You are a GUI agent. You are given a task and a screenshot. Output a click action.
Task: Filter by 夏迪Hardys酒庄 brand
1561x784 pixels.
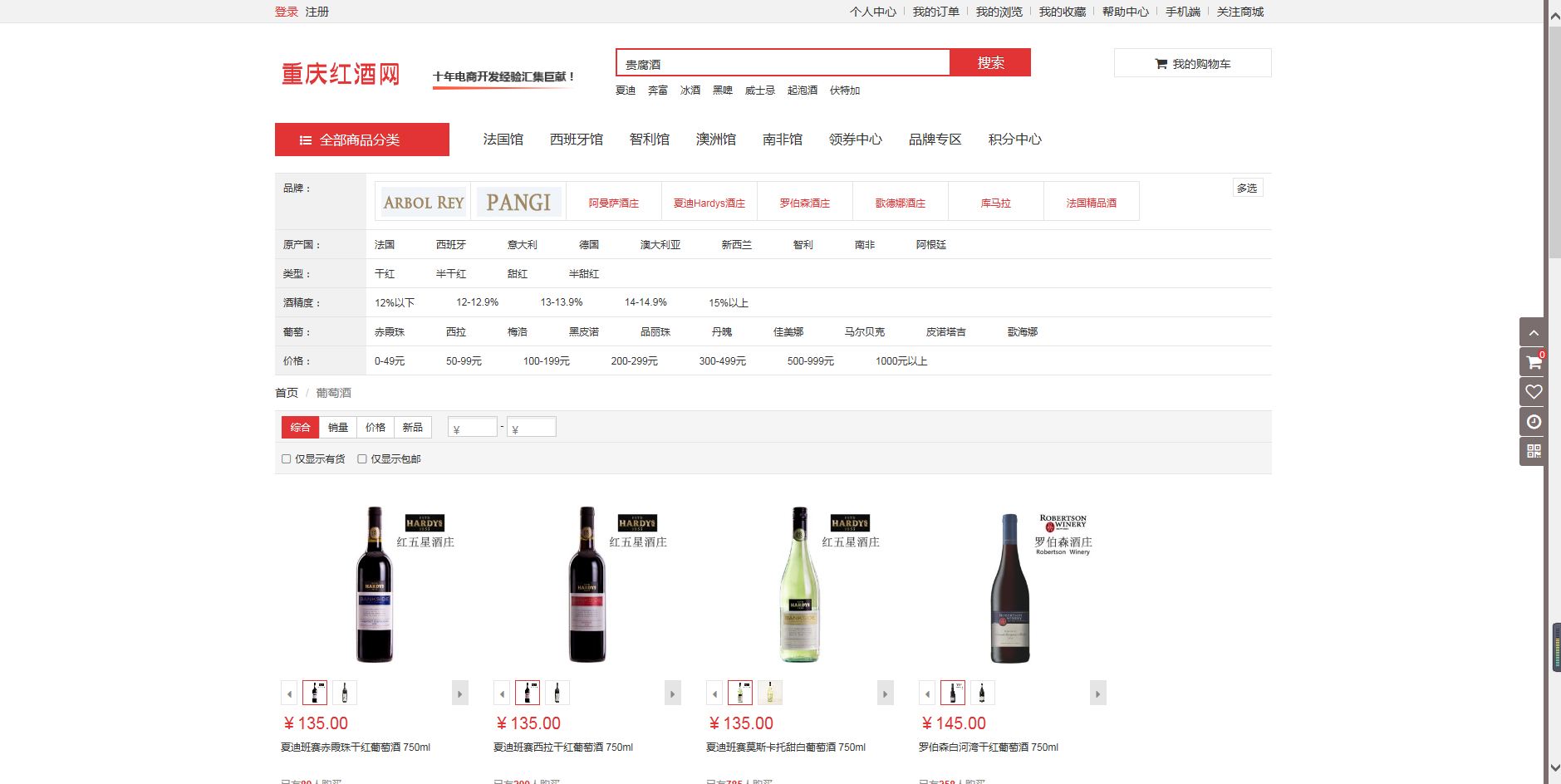tap(709, 203)
